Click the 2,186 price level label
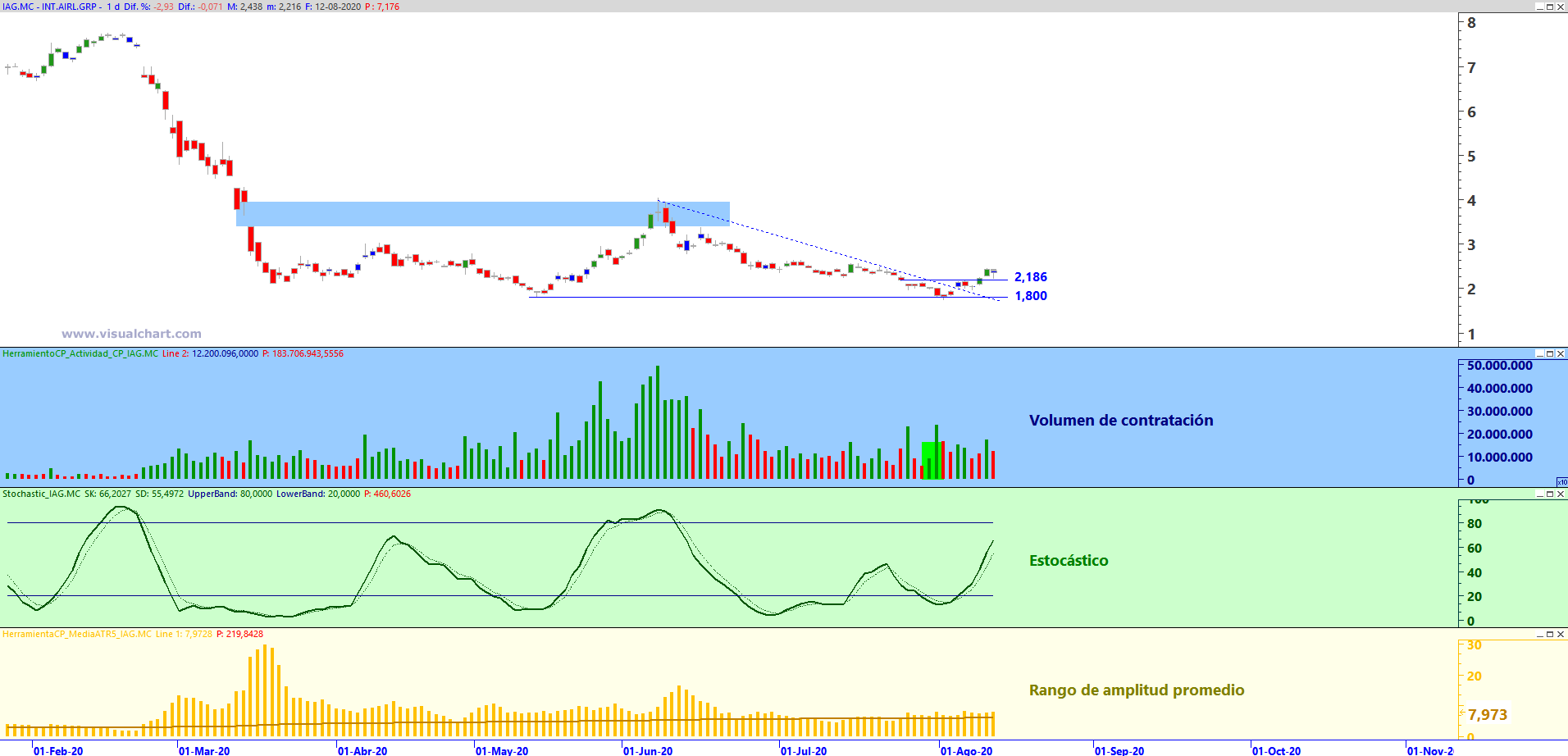The image size is (1568, 756). coord(1031,277)
